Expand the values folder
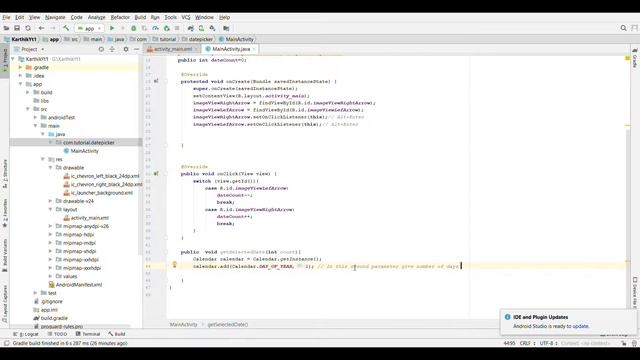640x360 pixels. 50,276
